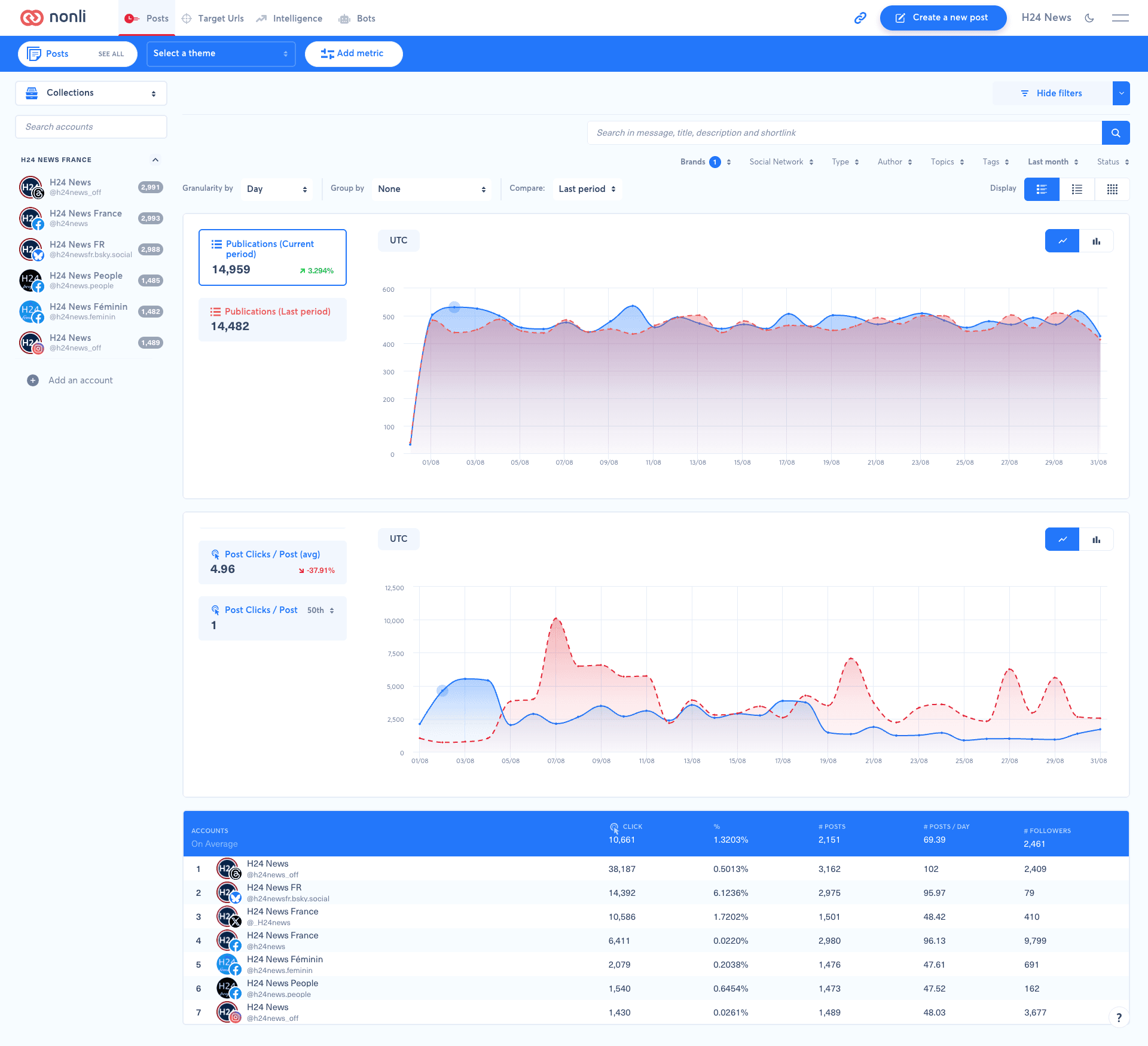Select H24 News Instagram avatar in sidebar
The image size is (1148, 1046).
31,343
